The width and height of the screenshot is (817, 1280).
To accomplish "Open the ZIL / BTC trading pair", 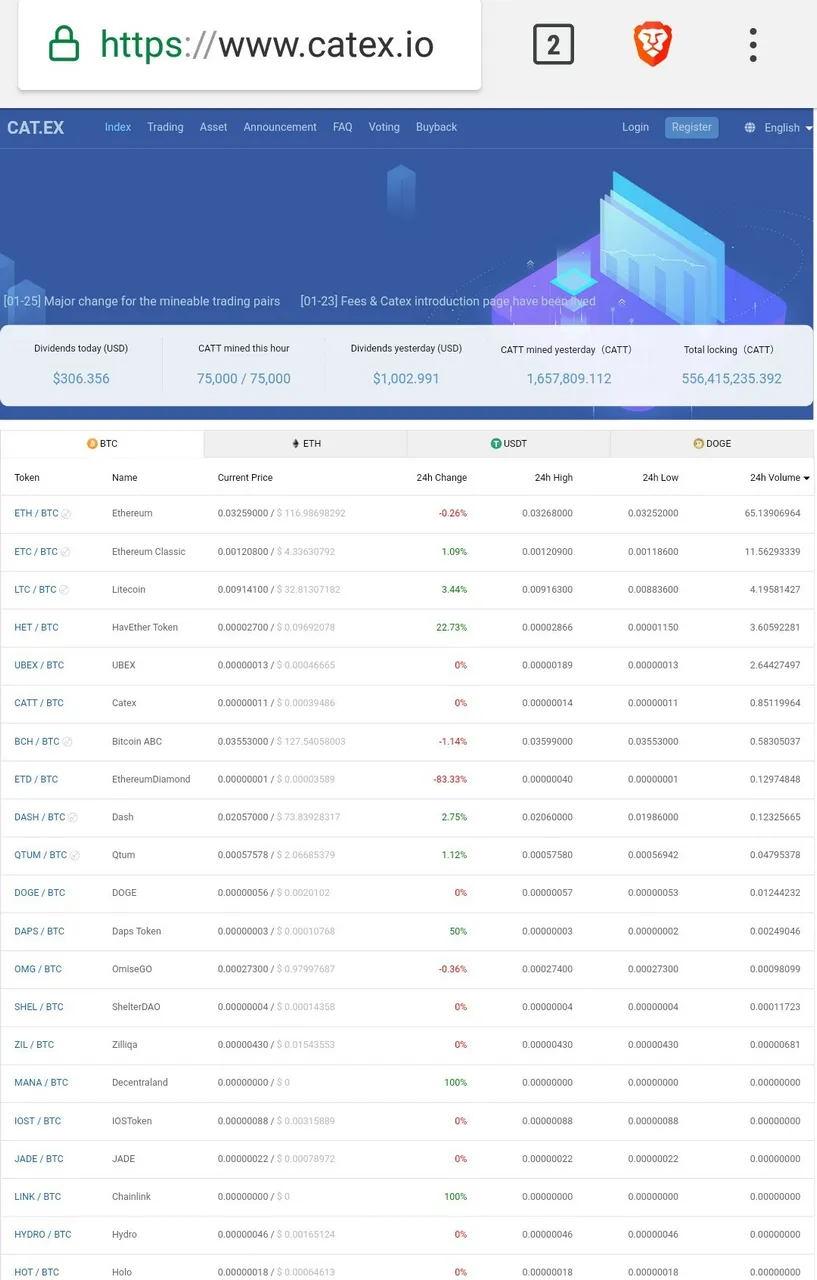I will pos(34,1044).
